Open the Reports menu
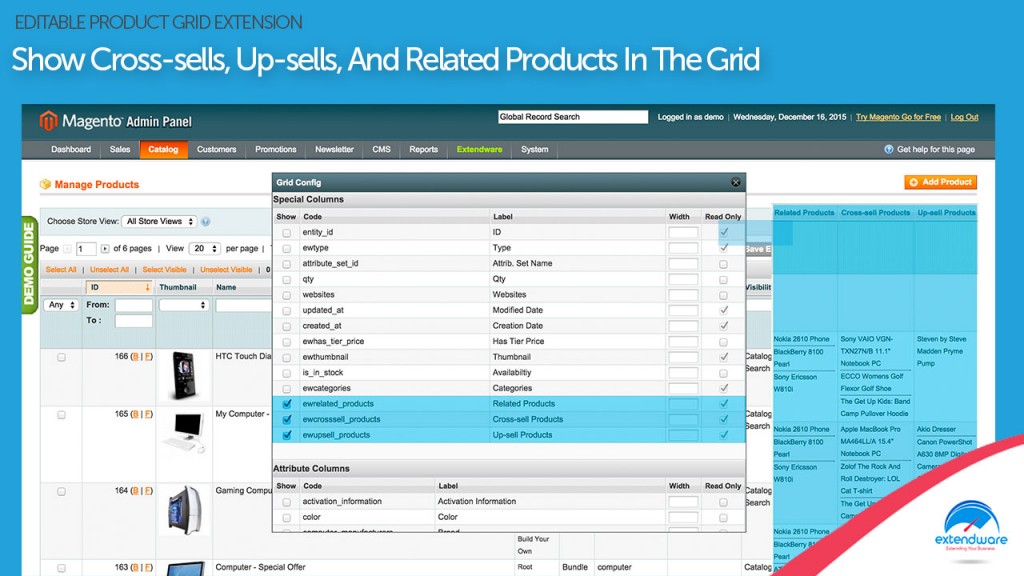This screenshot has height=576, width=1024. pyautogui.click(x=424, y=150)
